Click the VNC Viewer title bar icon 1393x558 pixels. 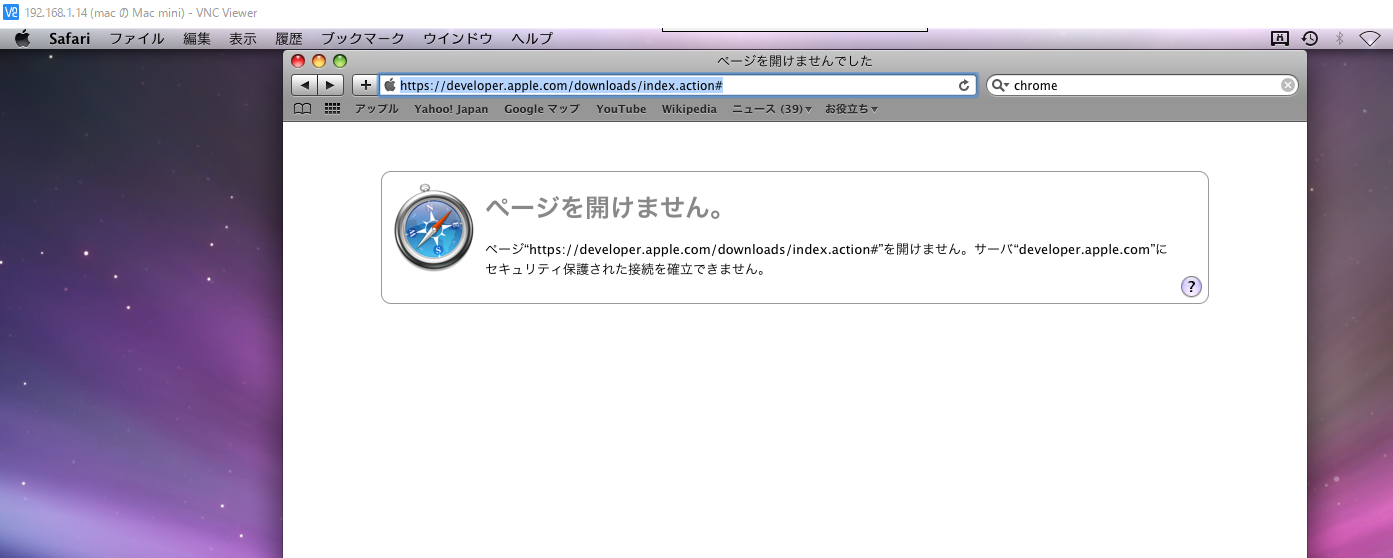[x=12, y=13]
